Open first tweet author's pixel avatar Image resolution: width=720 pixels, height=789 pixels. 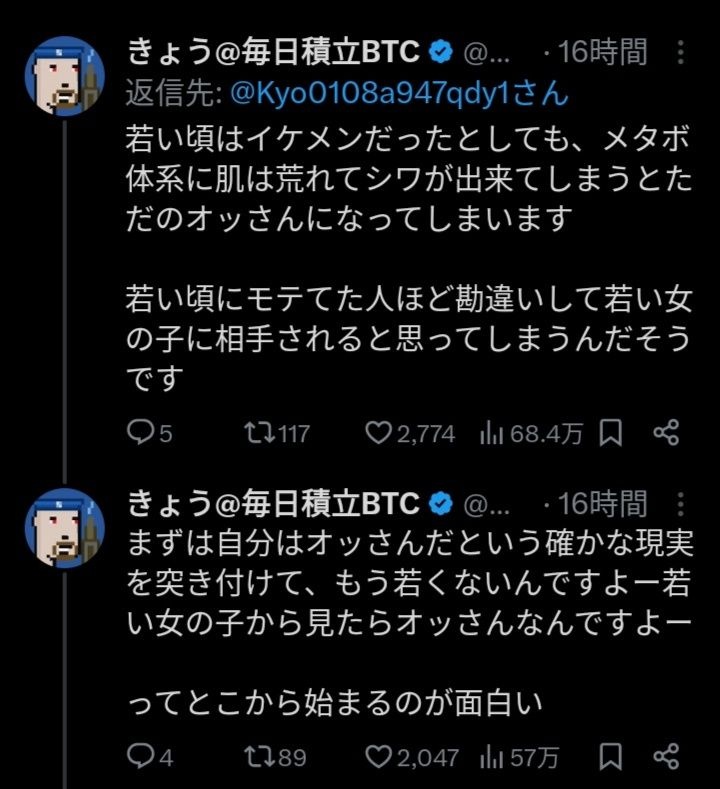[x=65, y=76]
